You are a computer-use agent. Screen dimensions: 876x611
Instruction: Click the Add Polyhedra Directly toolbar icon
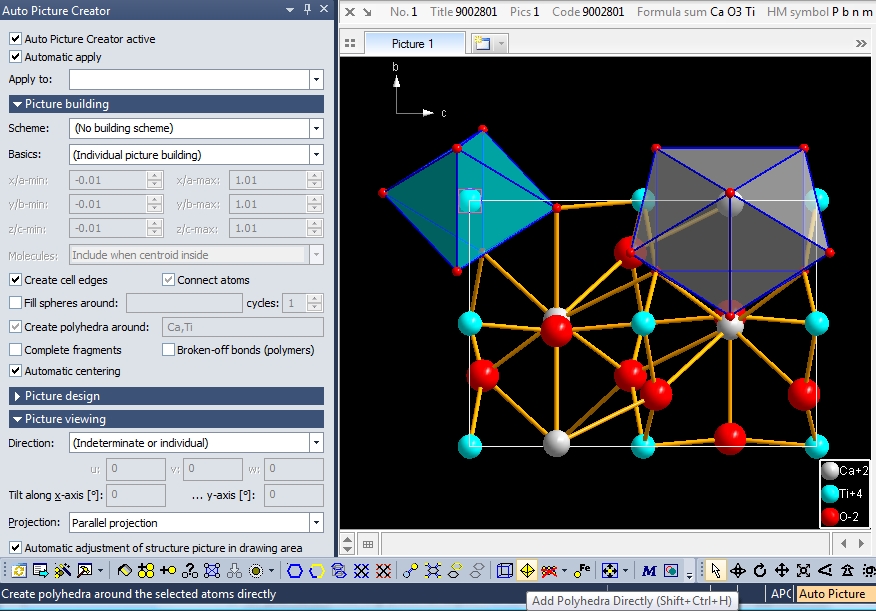pos(527,571)
